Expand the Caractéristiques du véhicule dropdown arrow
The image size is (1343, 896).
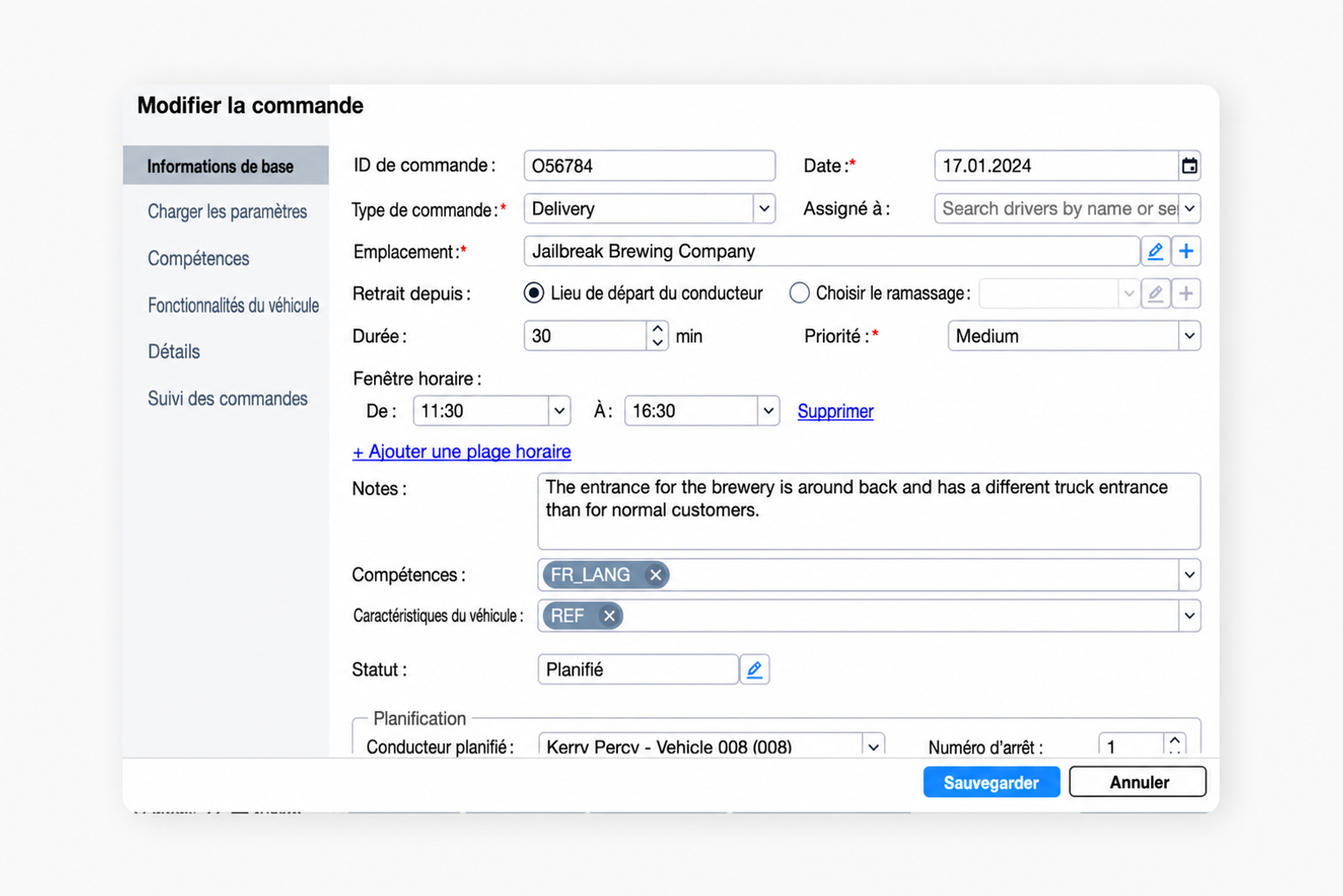point(1189,616)
